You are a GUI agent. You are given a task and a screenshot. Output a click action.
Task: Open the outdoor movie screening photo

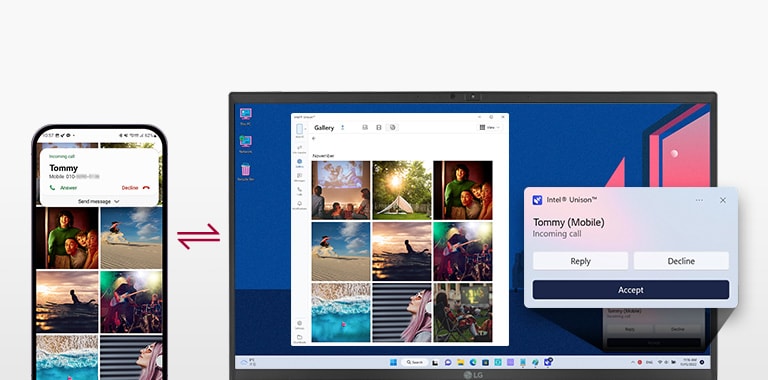pyautogui.click(x=341, y=190)
